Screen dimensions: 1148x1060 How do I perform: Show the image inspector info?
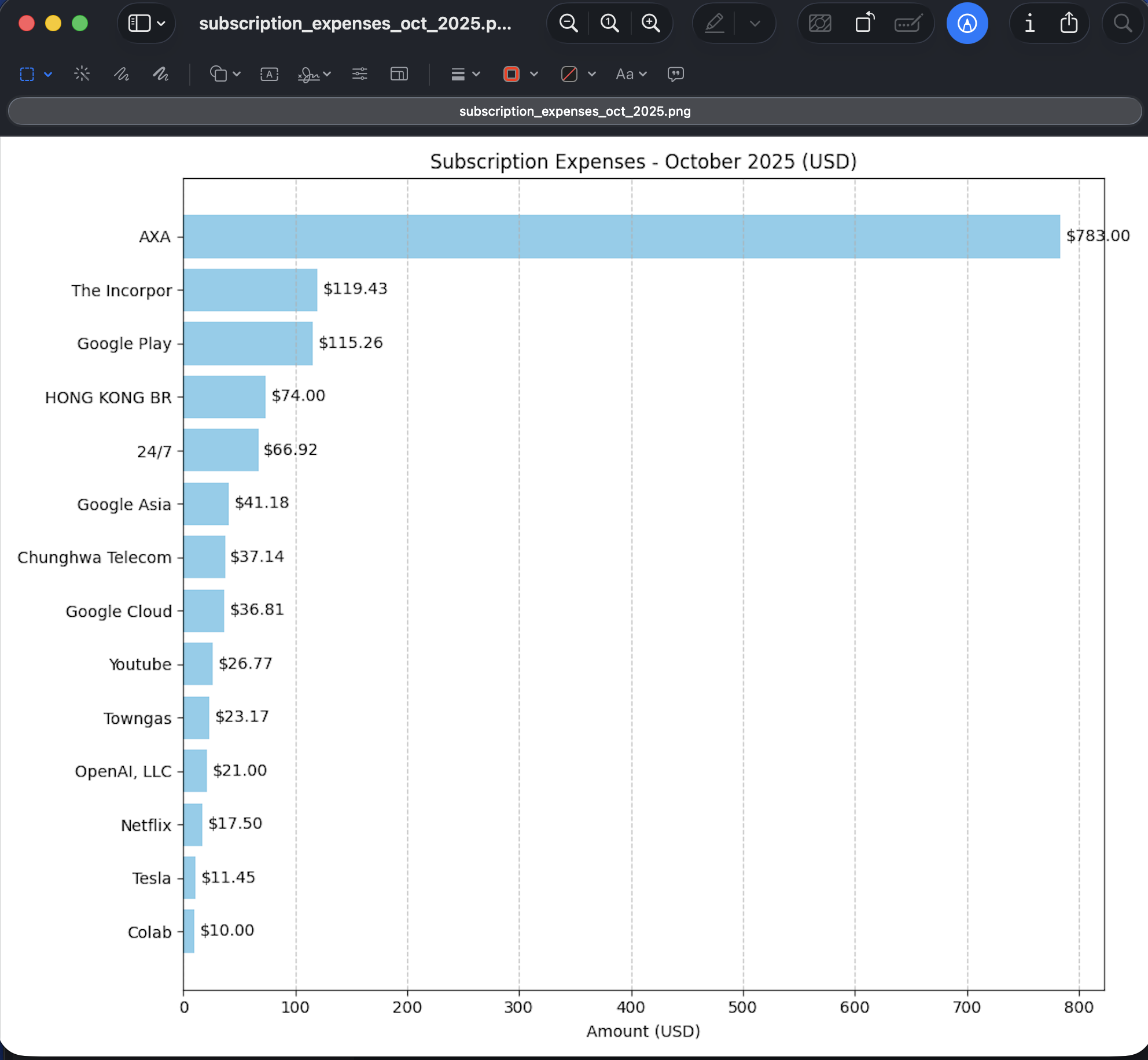tap(1029, 23)
